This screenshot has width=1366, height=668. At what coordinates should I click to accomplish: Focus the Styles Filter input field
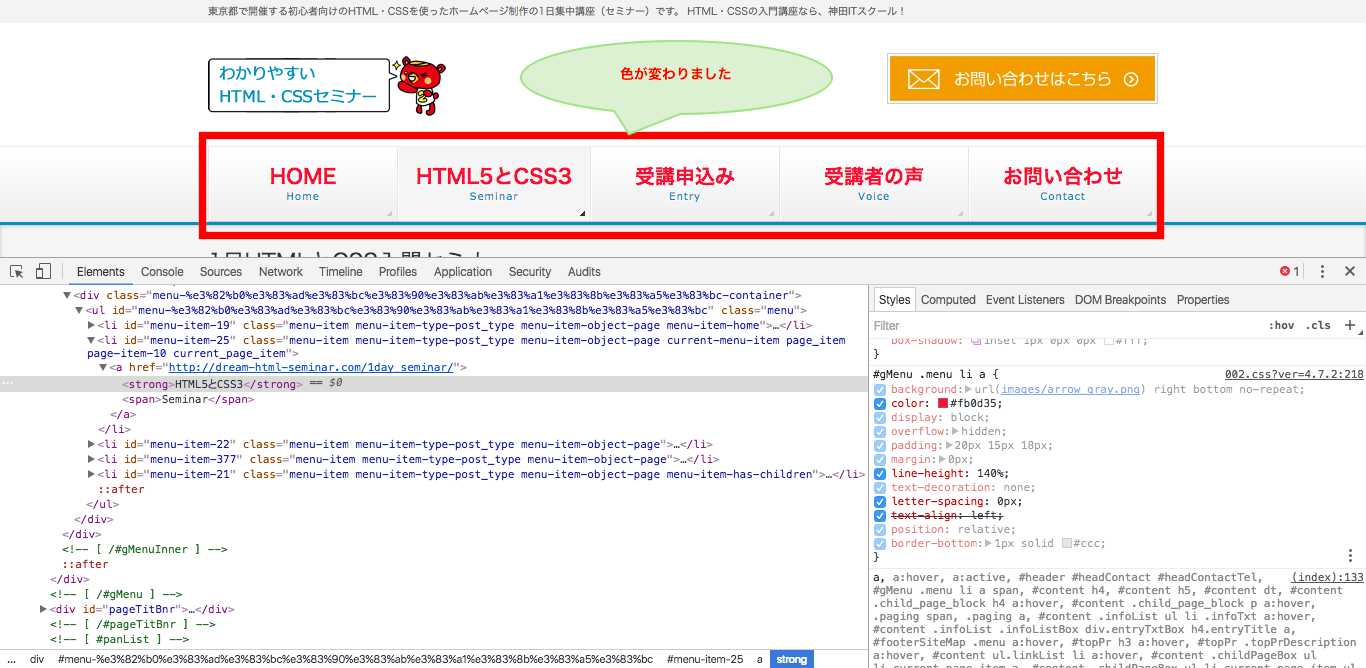(x=1065, y=325)
